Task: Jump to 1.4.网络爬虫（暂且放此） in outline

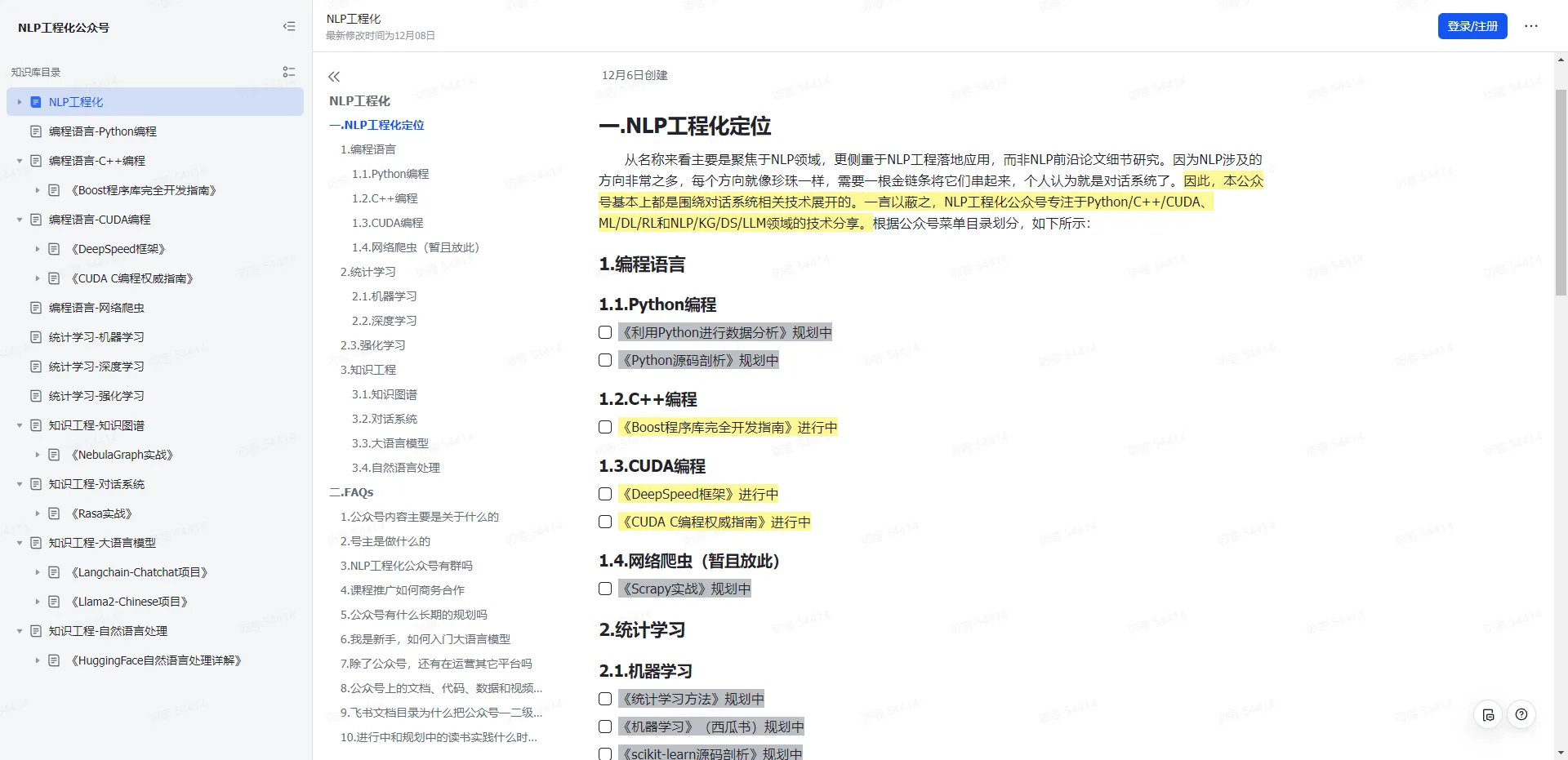Action: [416, 247]
